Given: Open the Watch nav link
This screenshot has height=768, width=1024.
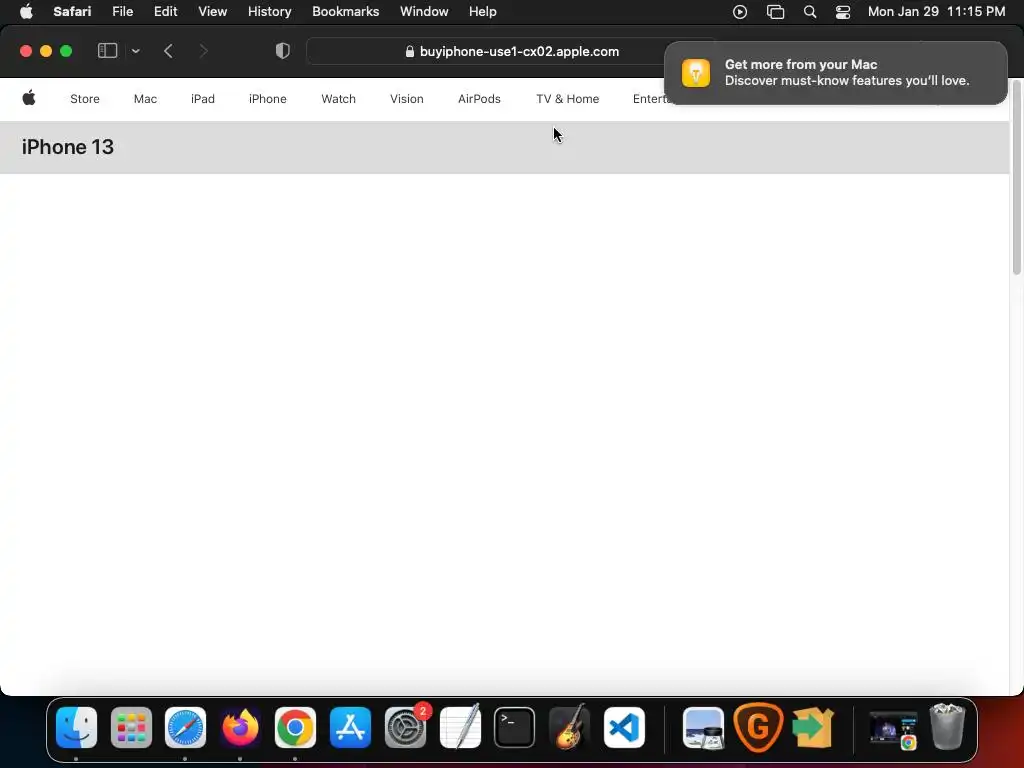Looking at the screenshot, I should pos(338,99).
